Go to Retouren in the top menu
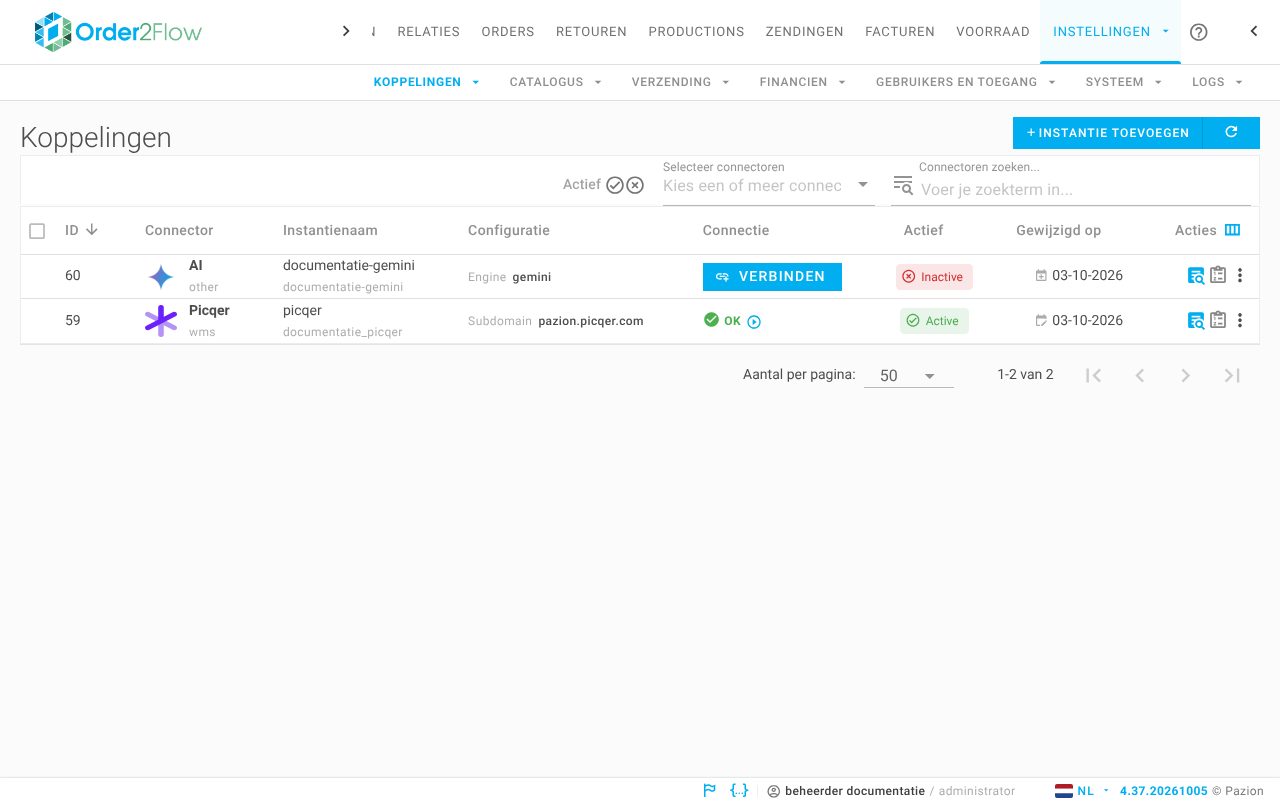The height and width of the screenshot is (800, 1280). [x=591, y=32]
